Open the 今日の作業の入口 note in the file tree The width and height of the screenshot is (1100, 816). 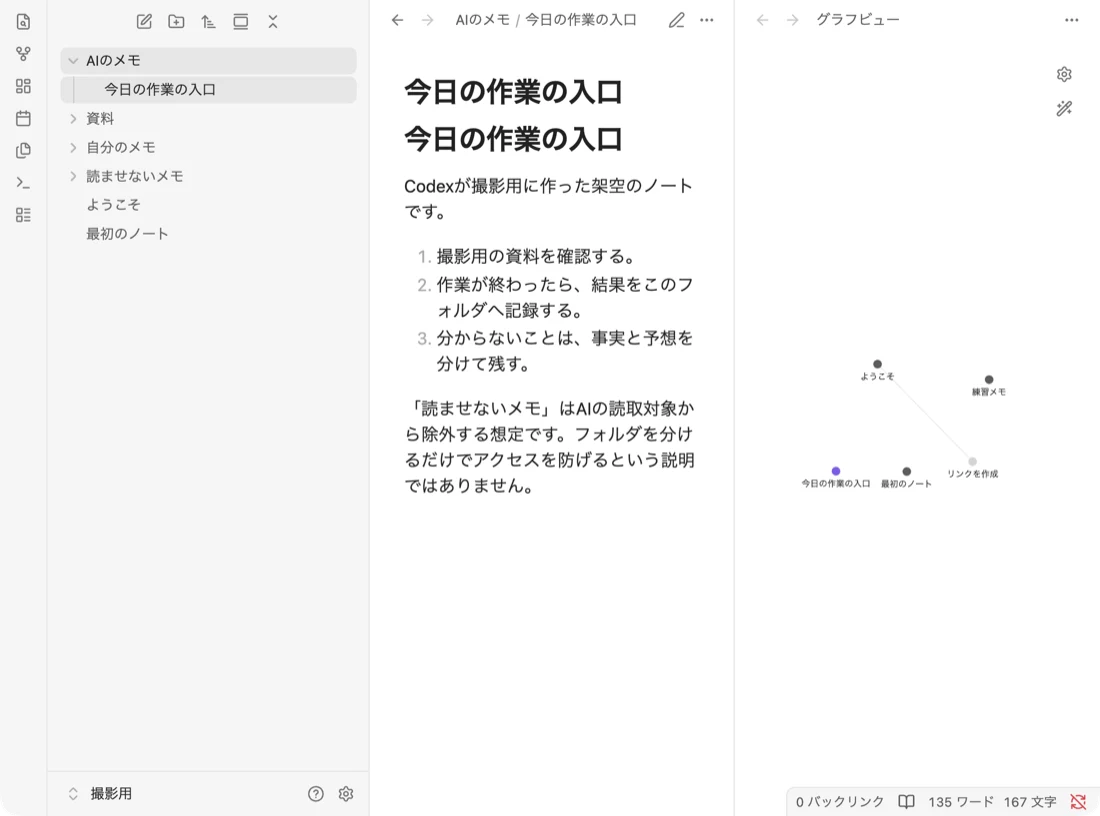(208, 90)
